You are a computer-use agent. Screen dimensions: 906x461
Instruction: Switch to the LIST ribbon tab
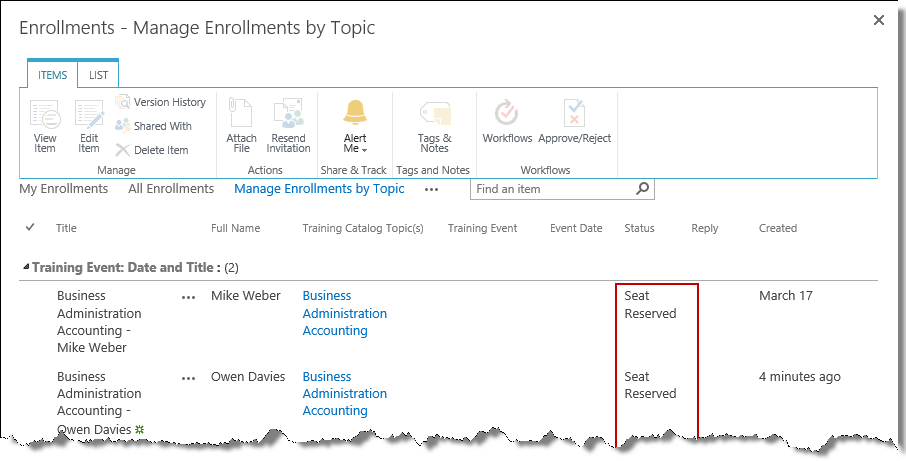(x=98, y=75)
